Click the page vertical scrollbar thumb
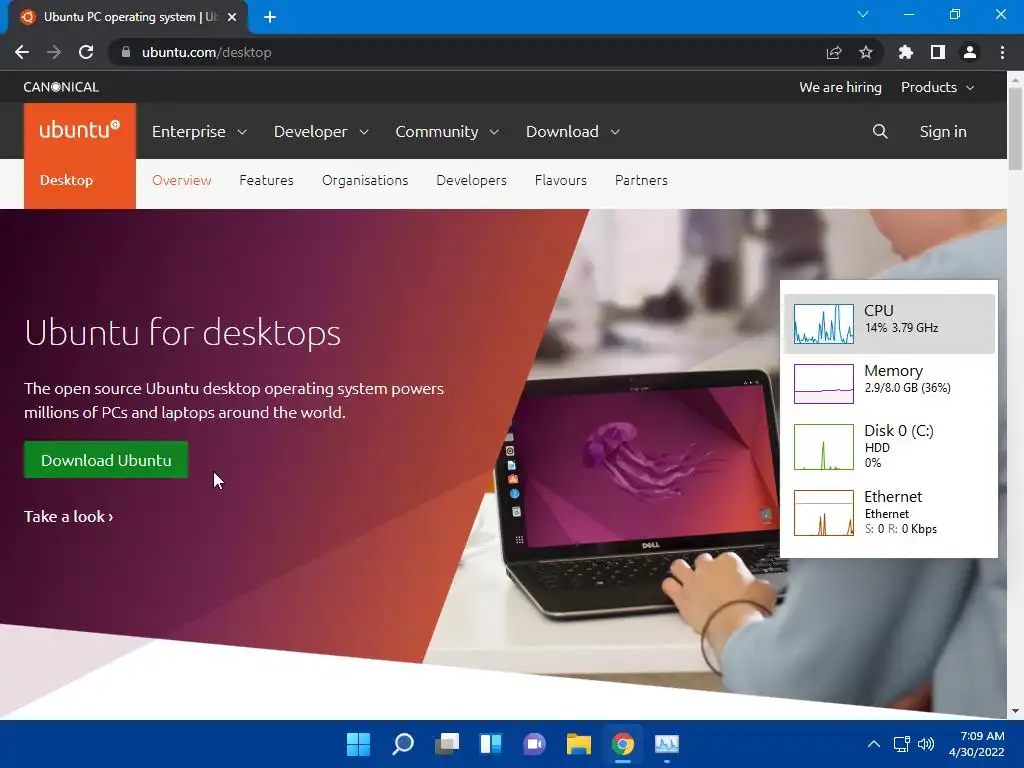Viewport: 1024px width, 768px height. pyautogui.click(x=1015, y=128)
